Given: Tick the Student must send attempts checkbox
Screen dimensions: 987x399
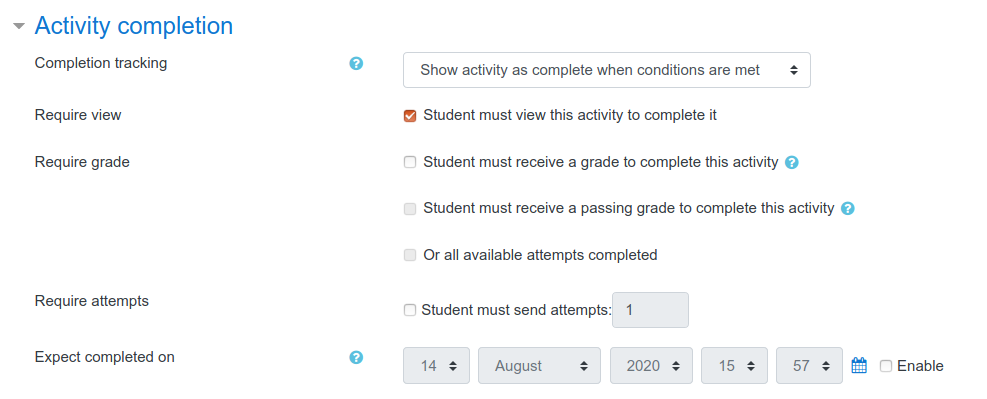Looking at the screenshot, I should point(410,310).
